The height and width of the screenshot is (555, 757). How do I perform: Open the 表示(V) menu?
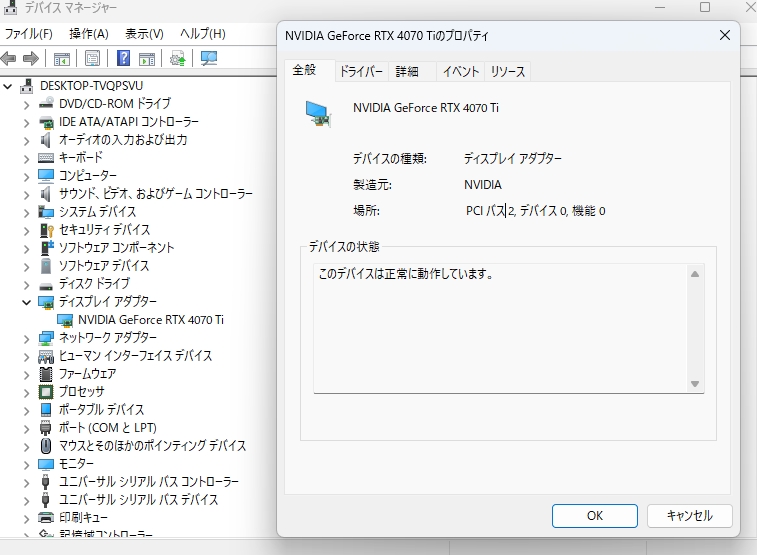pyautogui.click(x=144, y=34)
